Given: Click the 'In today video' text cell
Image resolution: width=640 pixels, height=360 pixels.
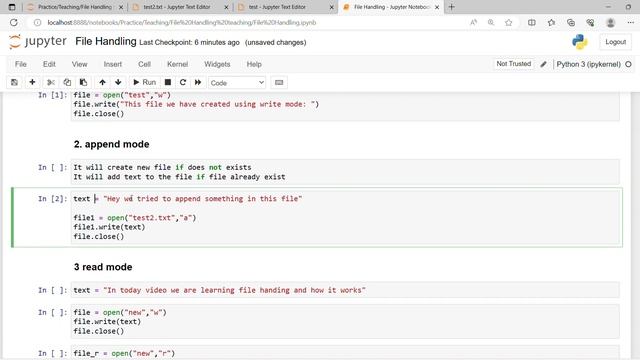Looking at the screenshot, I should [345, 290].
